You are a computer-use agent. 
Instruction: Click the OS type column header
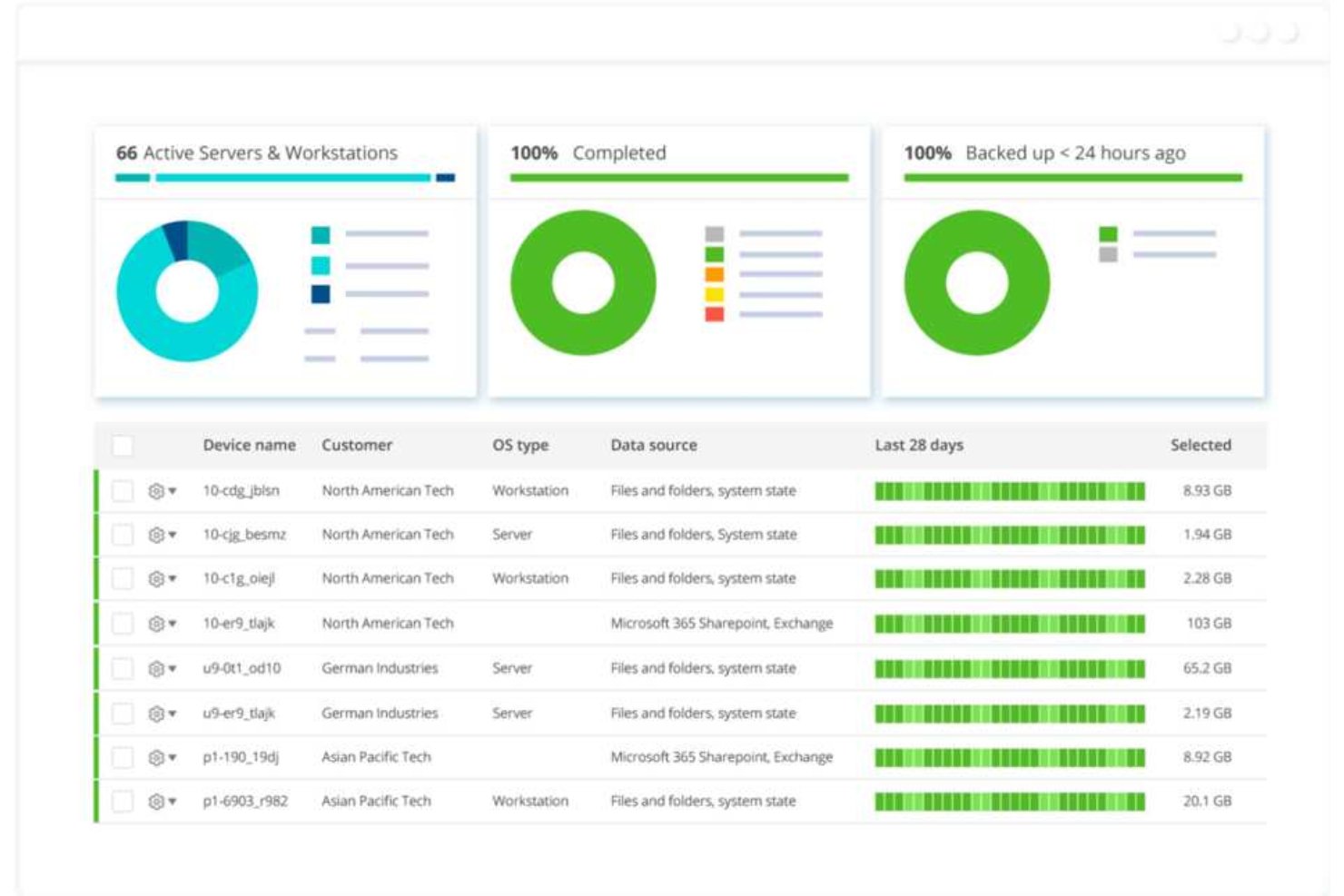tap(519, 445)
